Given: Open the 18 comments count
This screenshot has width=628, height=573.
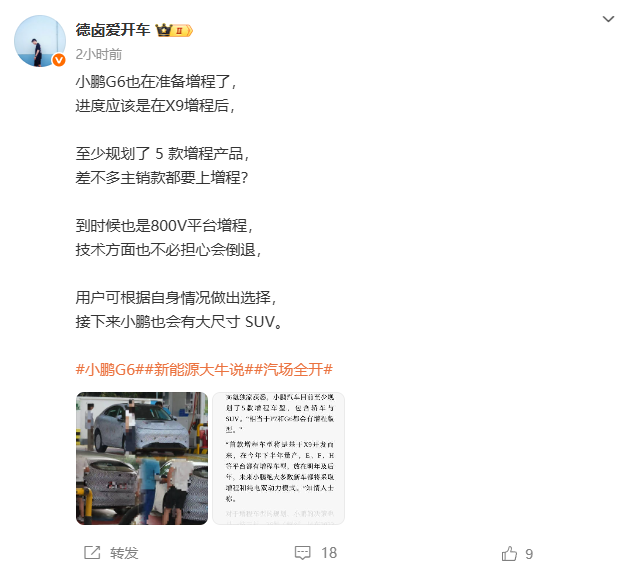Looking at the screenshot, I should pyautogui.click(x=329, y=553).
